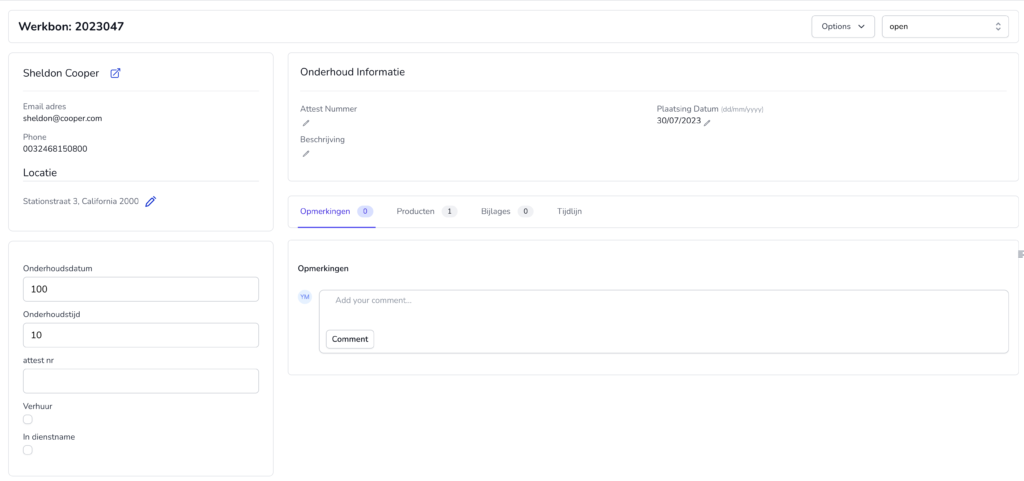Click the pencil icon under Beschrijving
The width and height of the screenshot is (1024, 481).
tap(306, 154)
